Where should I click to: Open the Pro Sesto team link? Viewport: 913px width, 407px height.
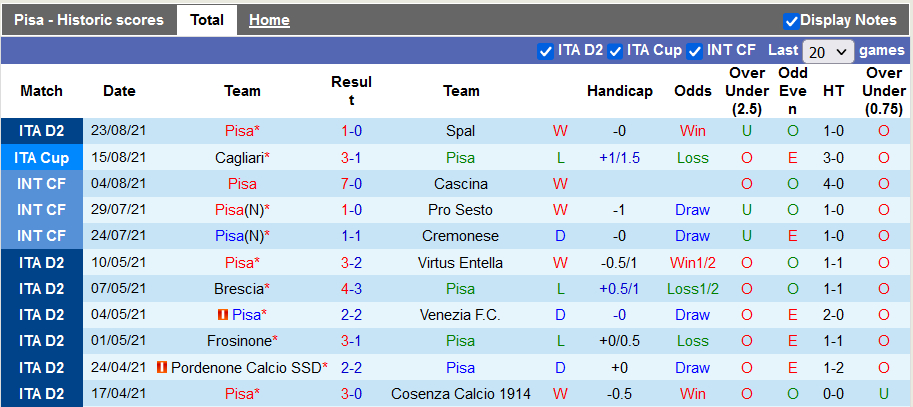click(461, 210)
